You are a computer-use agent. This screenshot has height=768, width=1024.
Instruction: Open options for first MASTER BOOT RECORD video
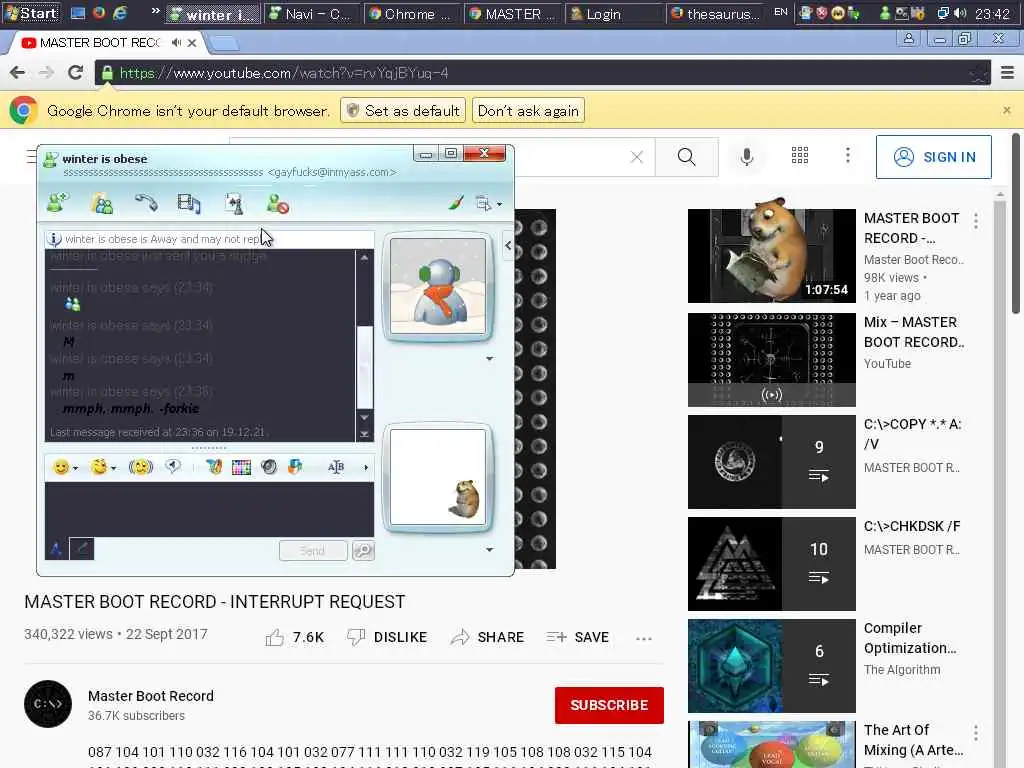976,221
